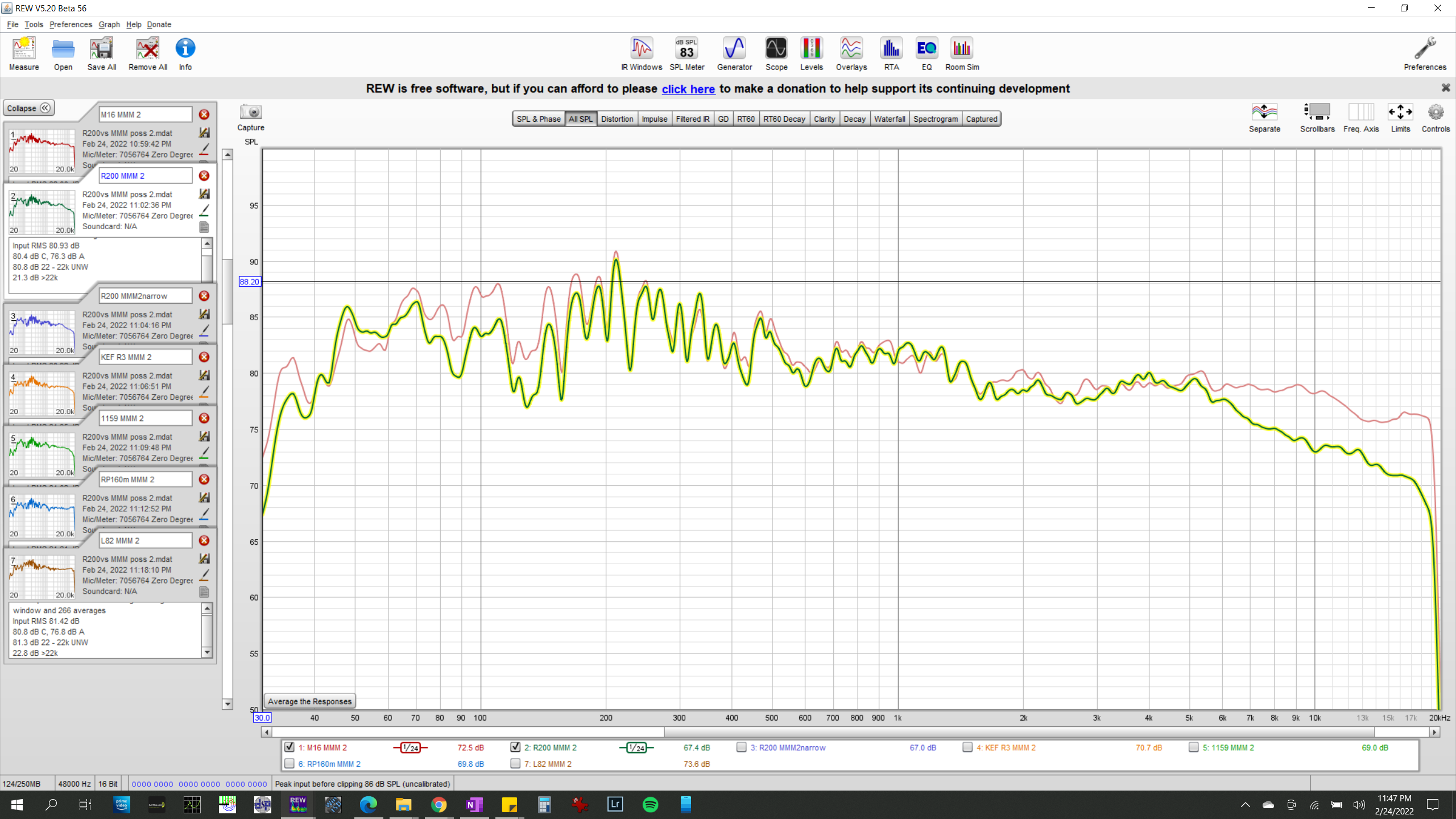This screenshot has height=819, width=1456.
Task: Change M16 MMM 2 trace line color
Action: pyautogui.click(x=204, y=150)
